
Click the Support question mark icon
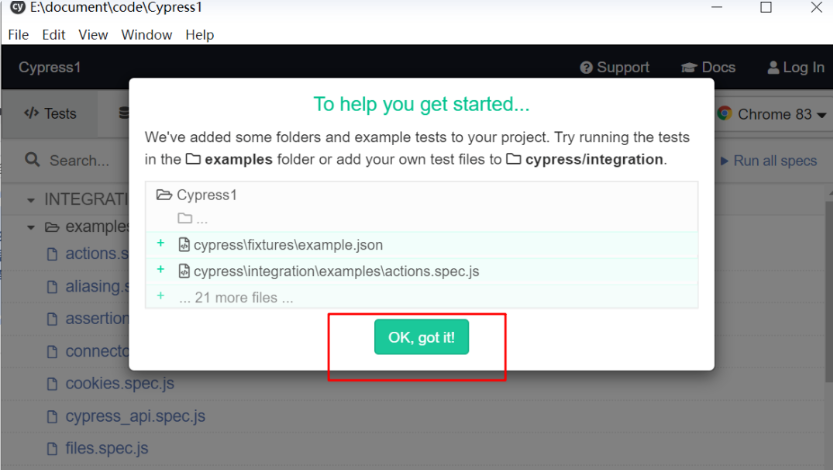click(x=586, y=67)
